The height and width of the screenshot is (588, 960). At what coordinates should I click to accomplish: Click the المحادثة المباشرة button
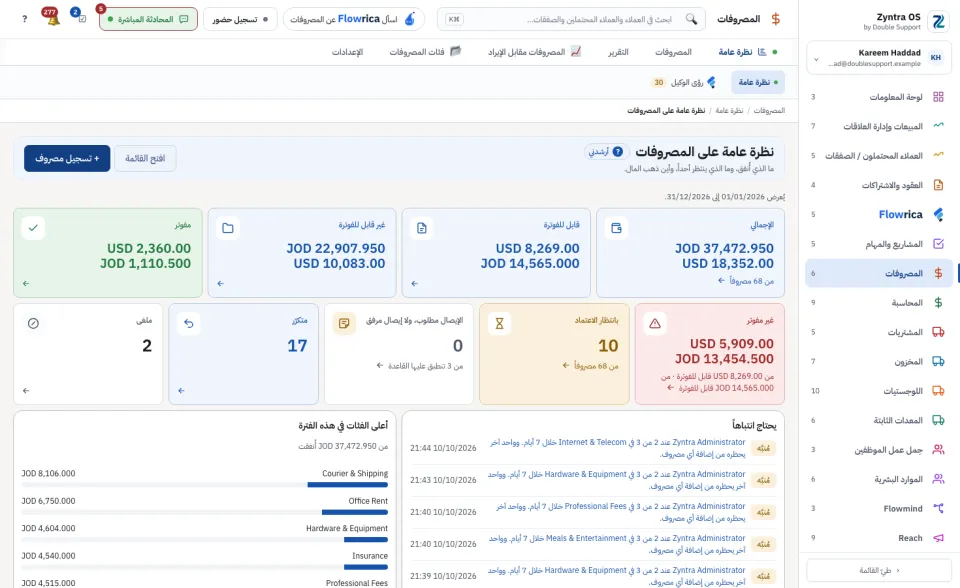pyautogui.click(x=148, y=19)
